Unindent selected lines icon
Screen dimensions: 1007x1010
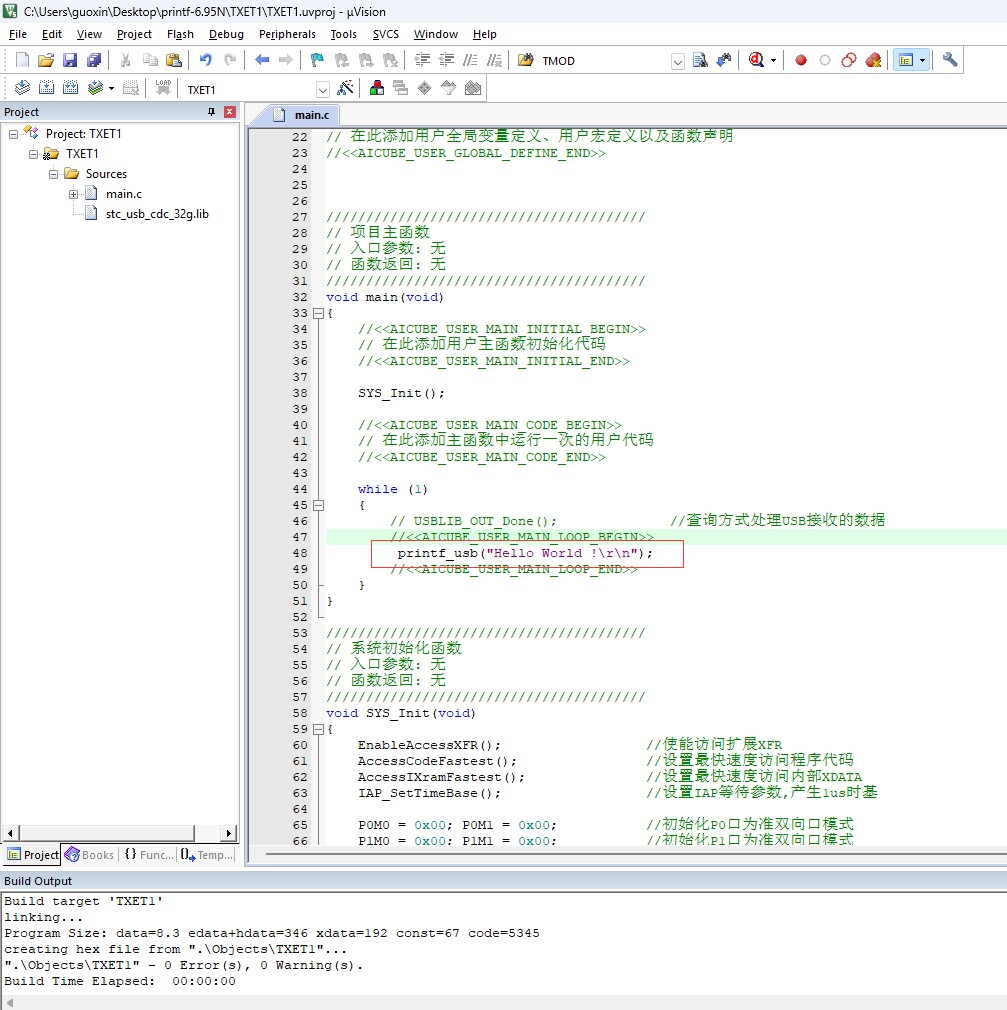pyautogui.click(x=446, y=61)
